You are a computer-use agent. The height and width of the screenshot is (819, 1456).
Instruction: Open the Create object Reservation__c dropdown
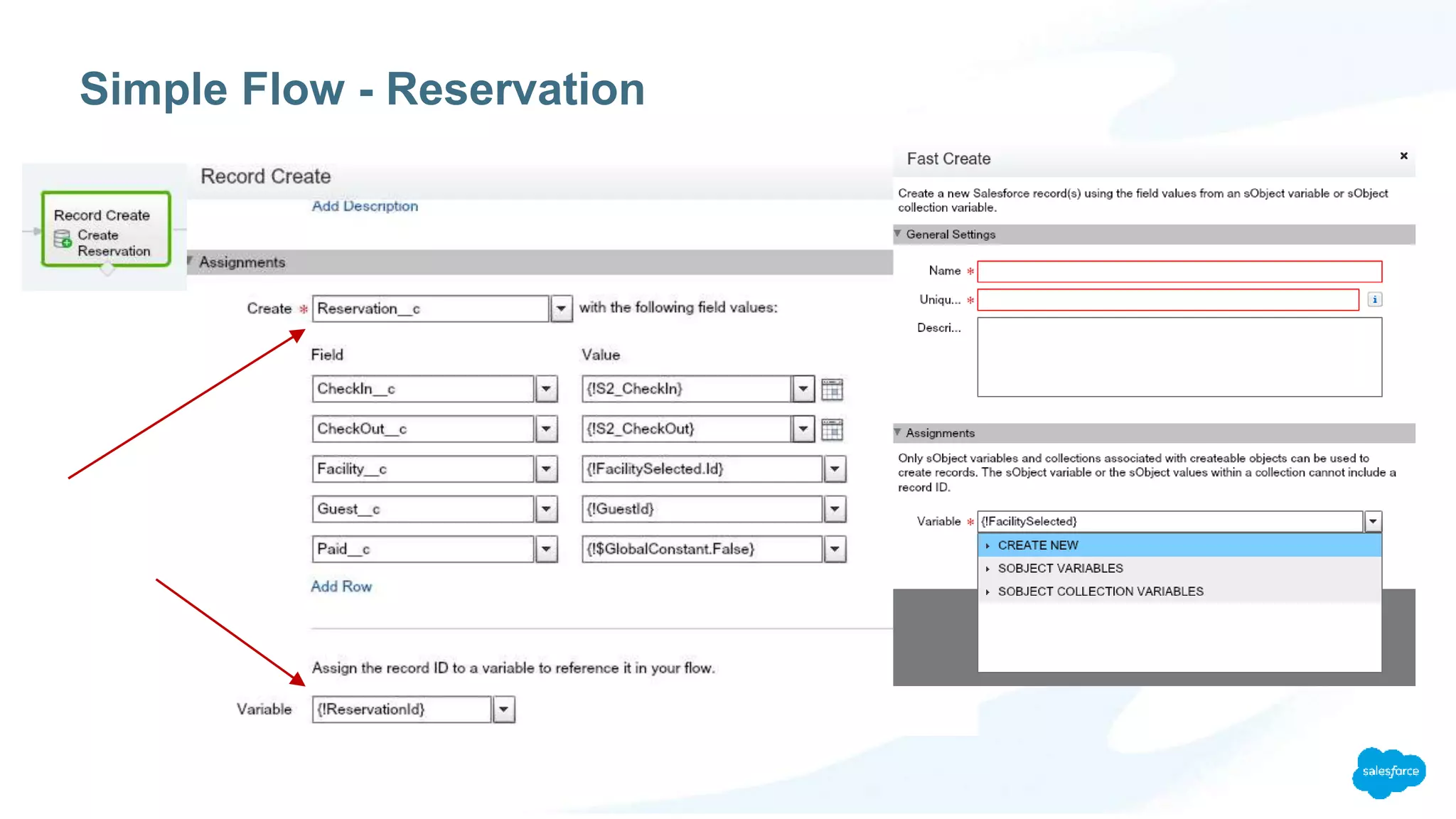click(561, 309)
